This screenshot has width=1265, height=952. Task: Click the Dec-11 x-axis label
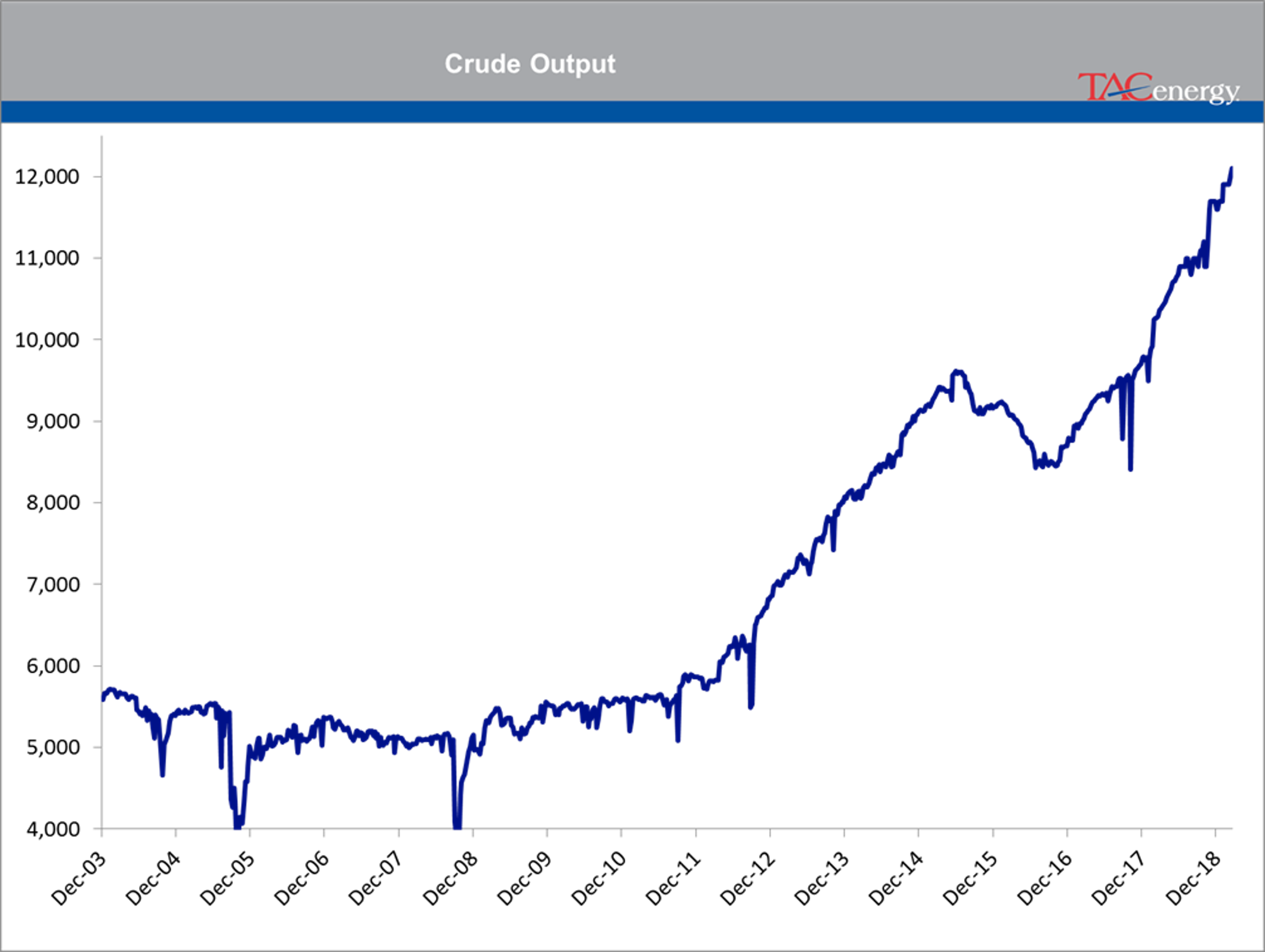pyautogui.click(x=673, y=879)
